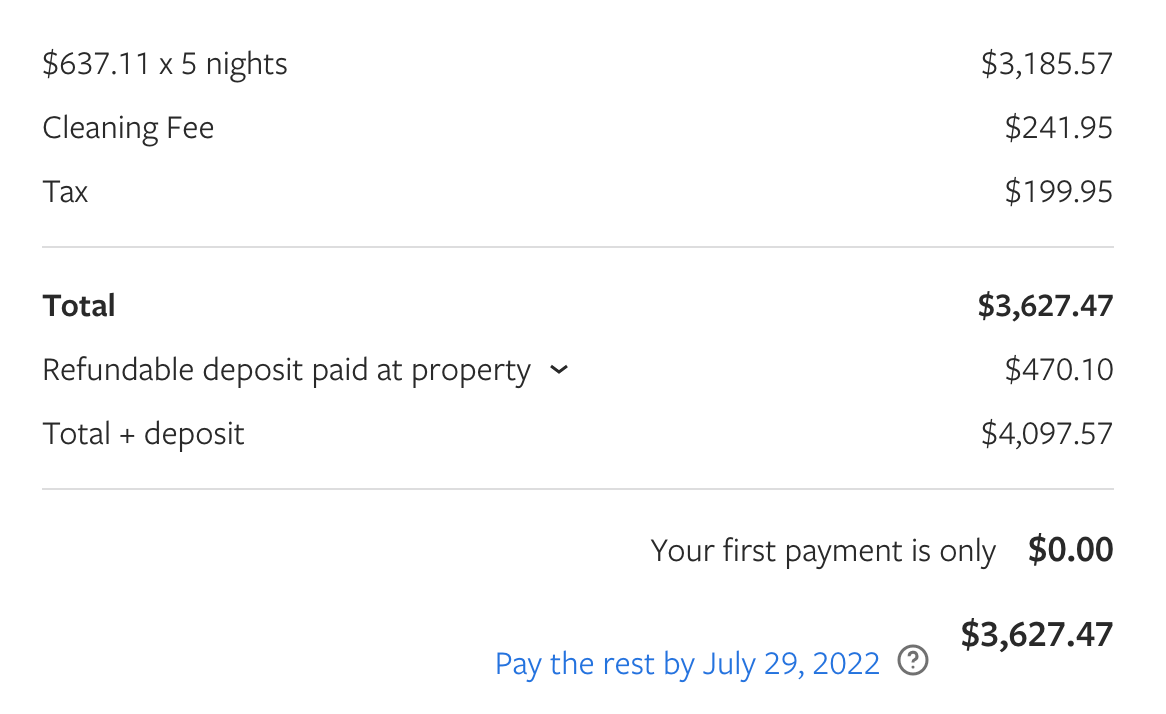The image size is (1166, 714).
Task: Click the 'Refundable deposit paid at property' label
Action: 286,370
